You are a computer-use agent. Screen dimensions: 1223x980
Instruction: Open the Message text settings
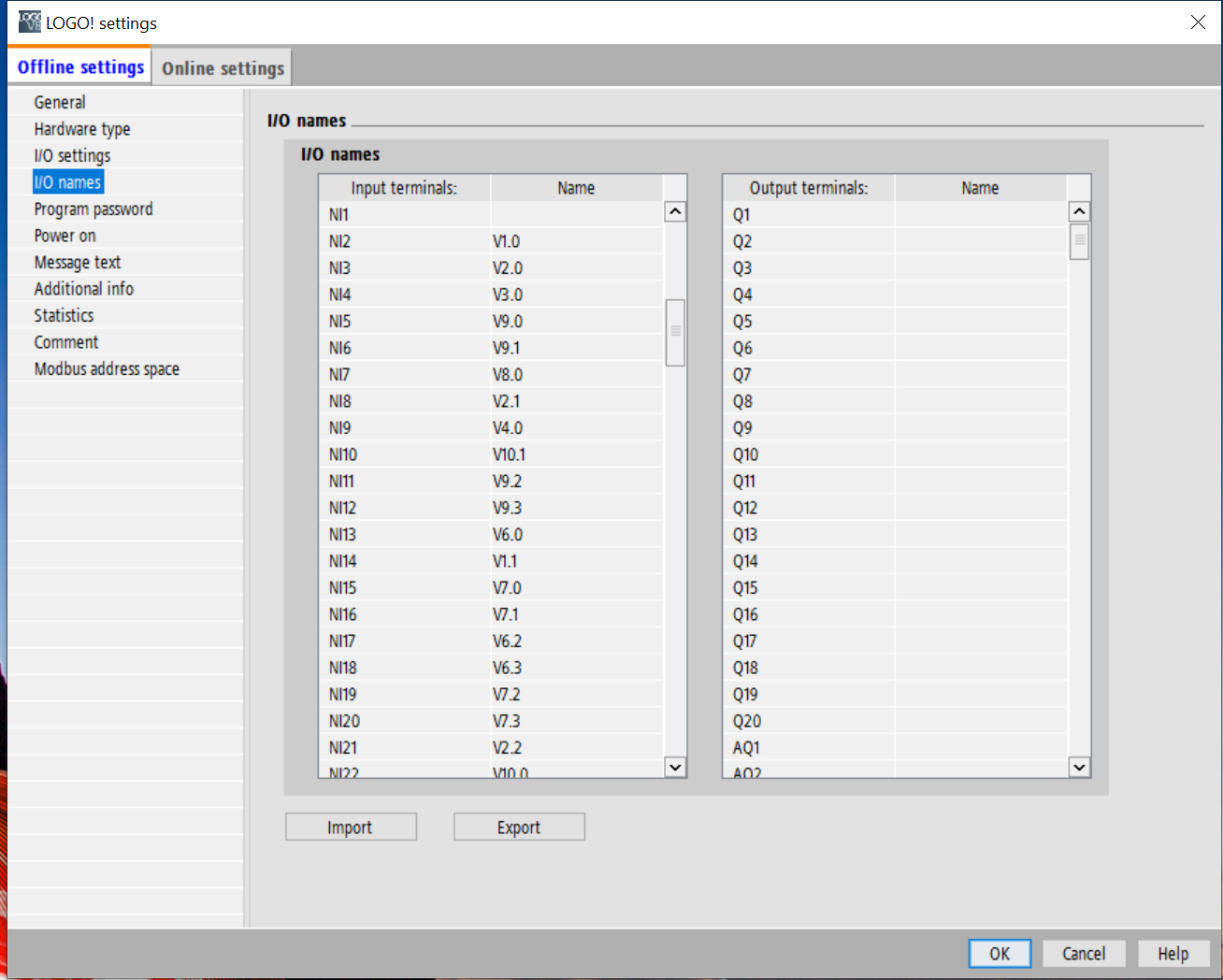coord(78,263)
